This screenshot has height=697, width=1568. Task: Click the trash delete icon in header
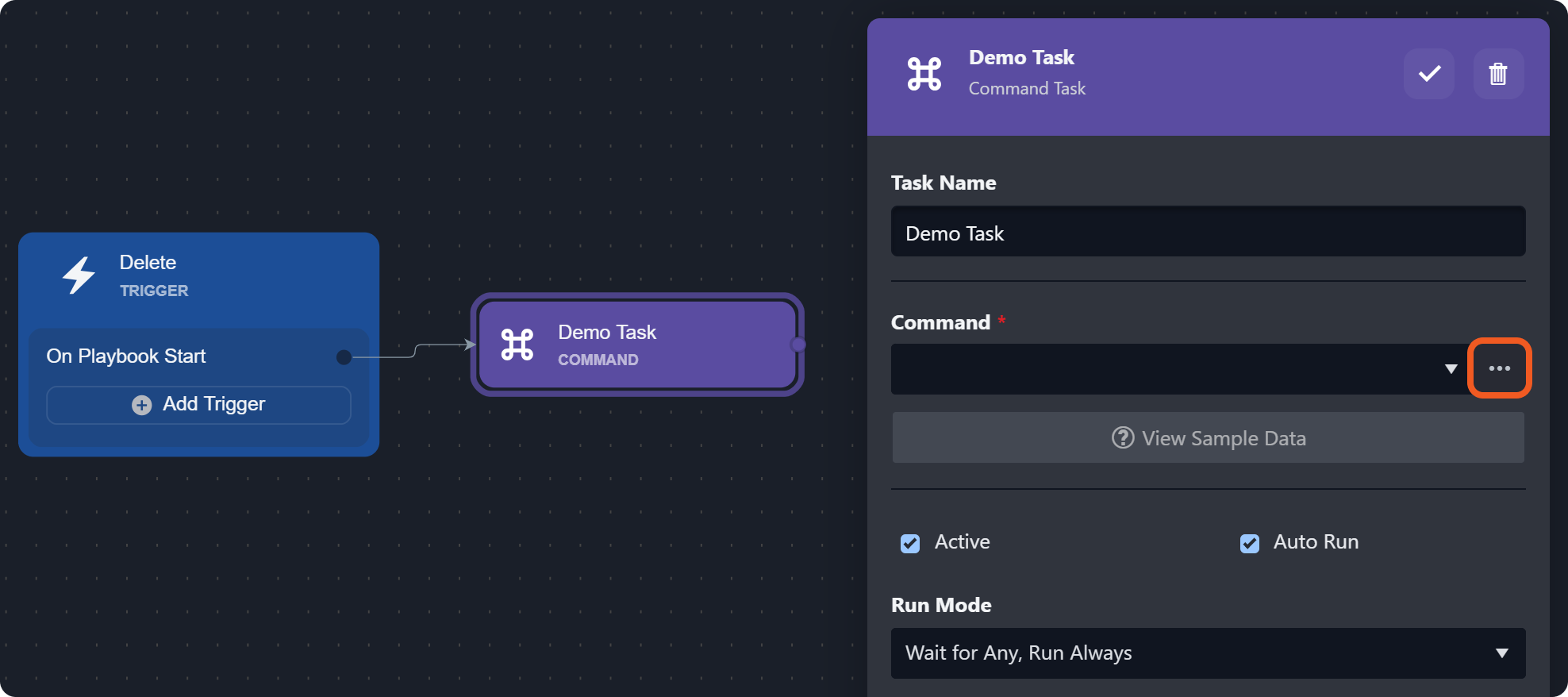pyautogui.click(x=1497, y=74)
